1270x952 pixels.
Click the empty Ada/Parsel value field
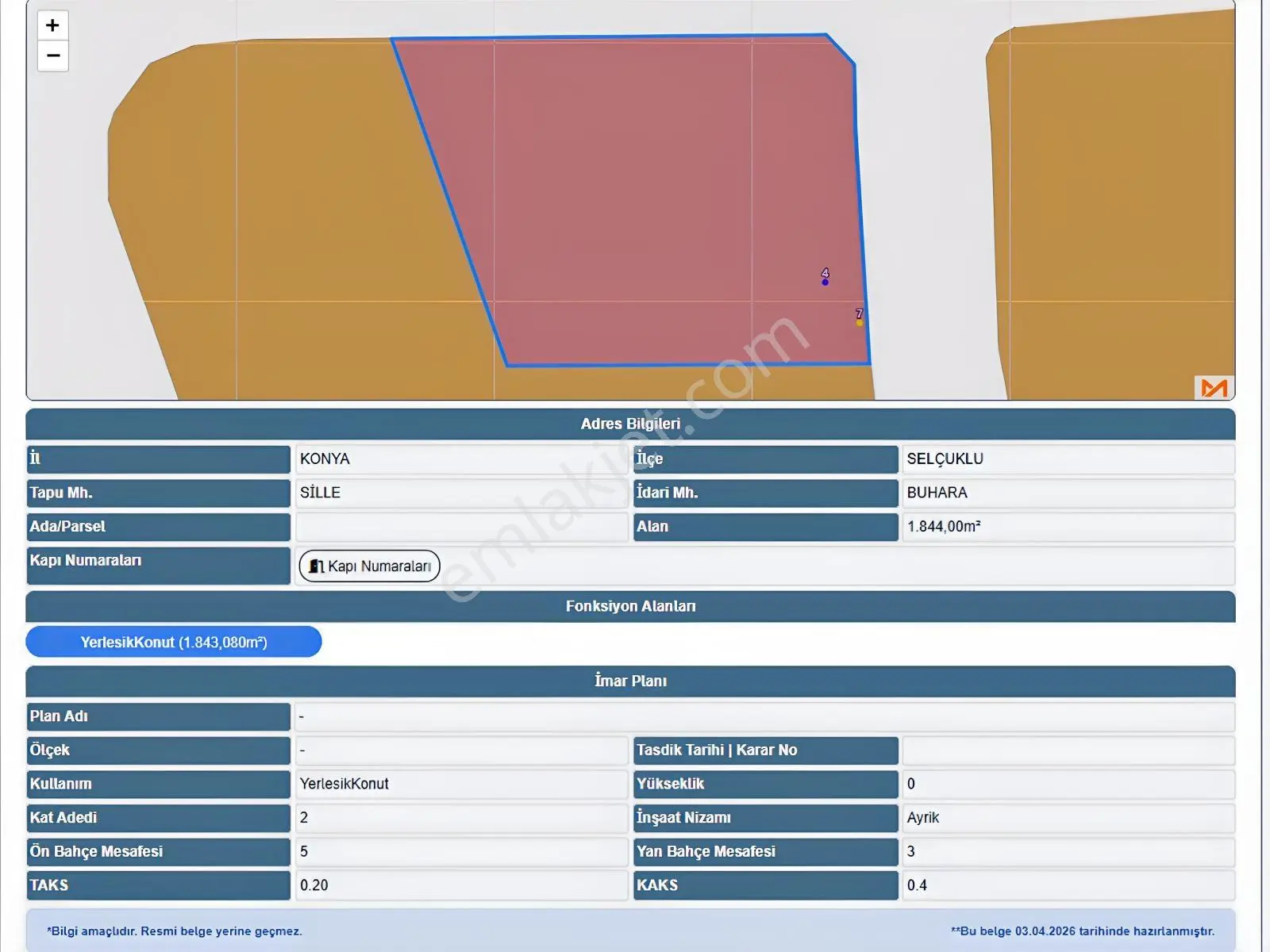(x=462, y=527)
